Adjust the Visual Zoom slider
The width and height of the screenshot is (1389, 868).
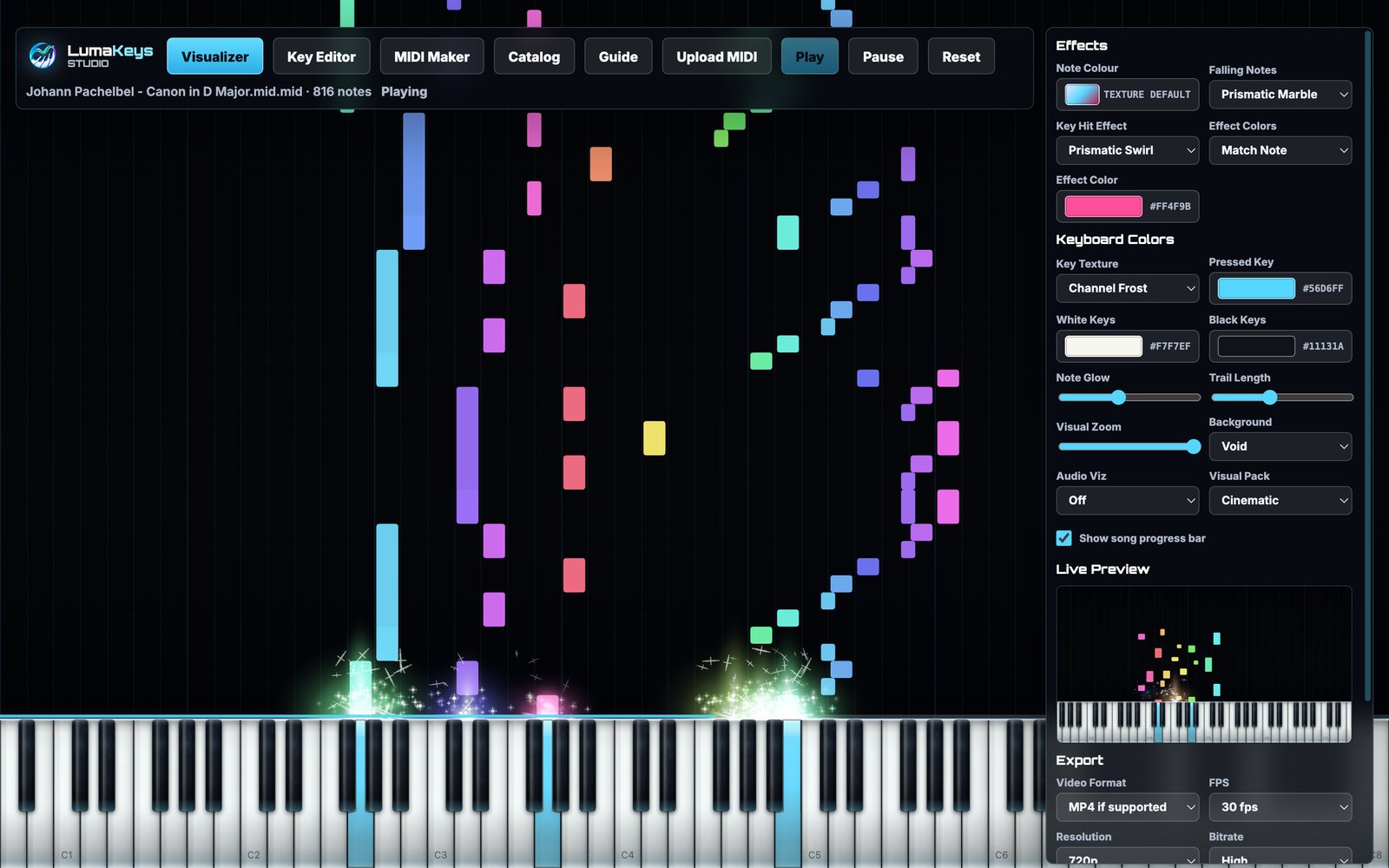[1129, 446]
